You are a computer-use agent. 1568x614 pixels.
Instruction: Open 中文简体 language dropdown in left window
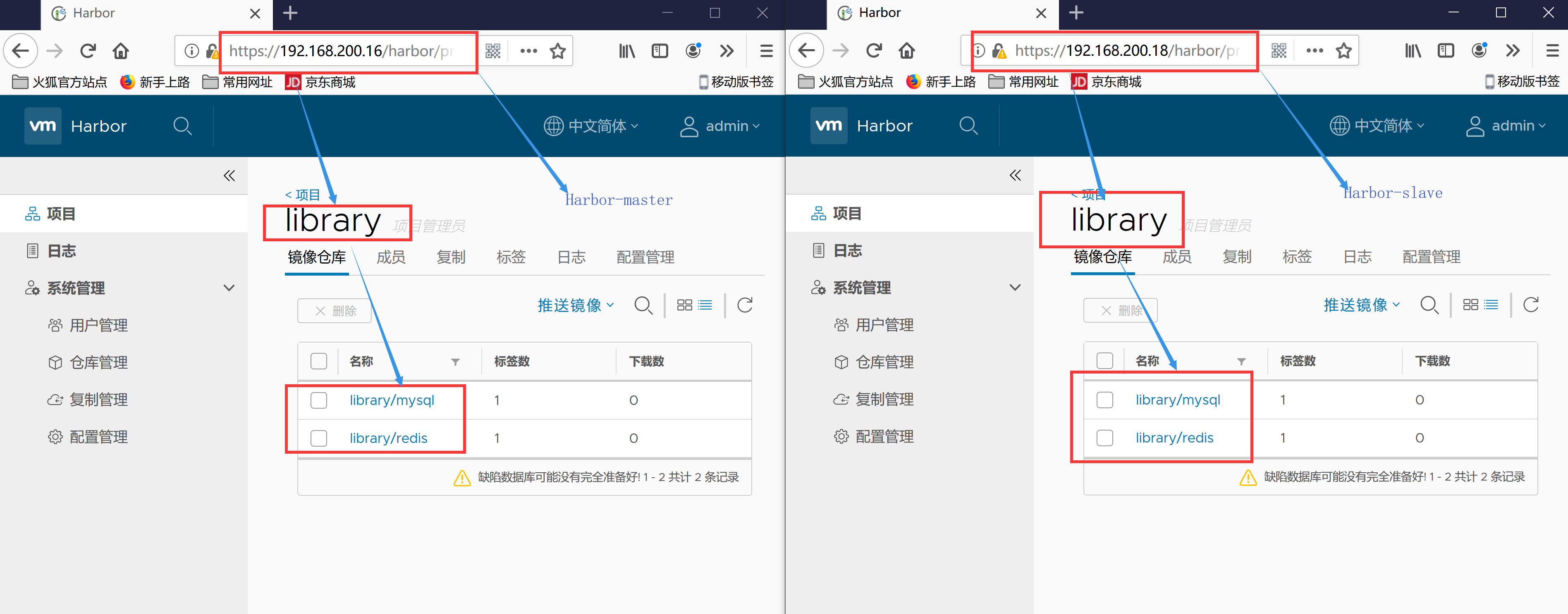(x=591, y=126)
